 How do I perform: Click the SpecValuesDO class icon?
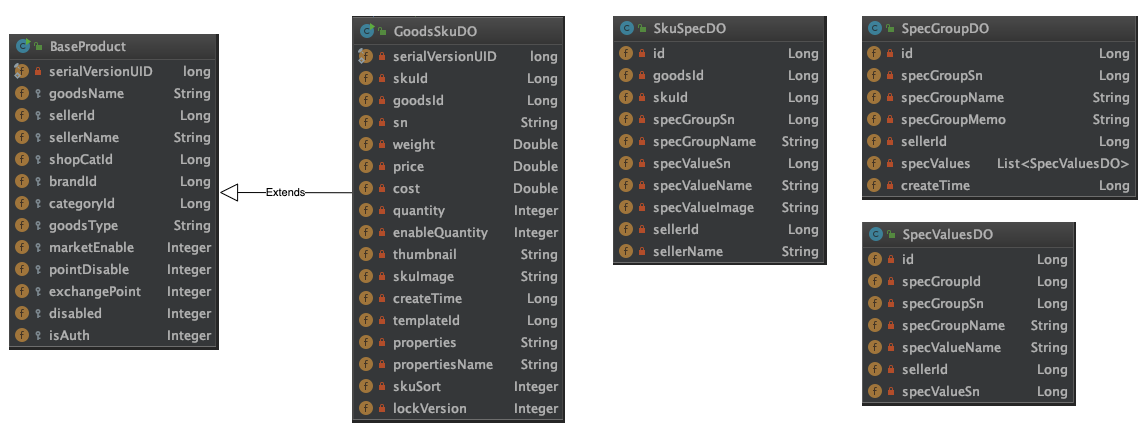tap(875, 235)
